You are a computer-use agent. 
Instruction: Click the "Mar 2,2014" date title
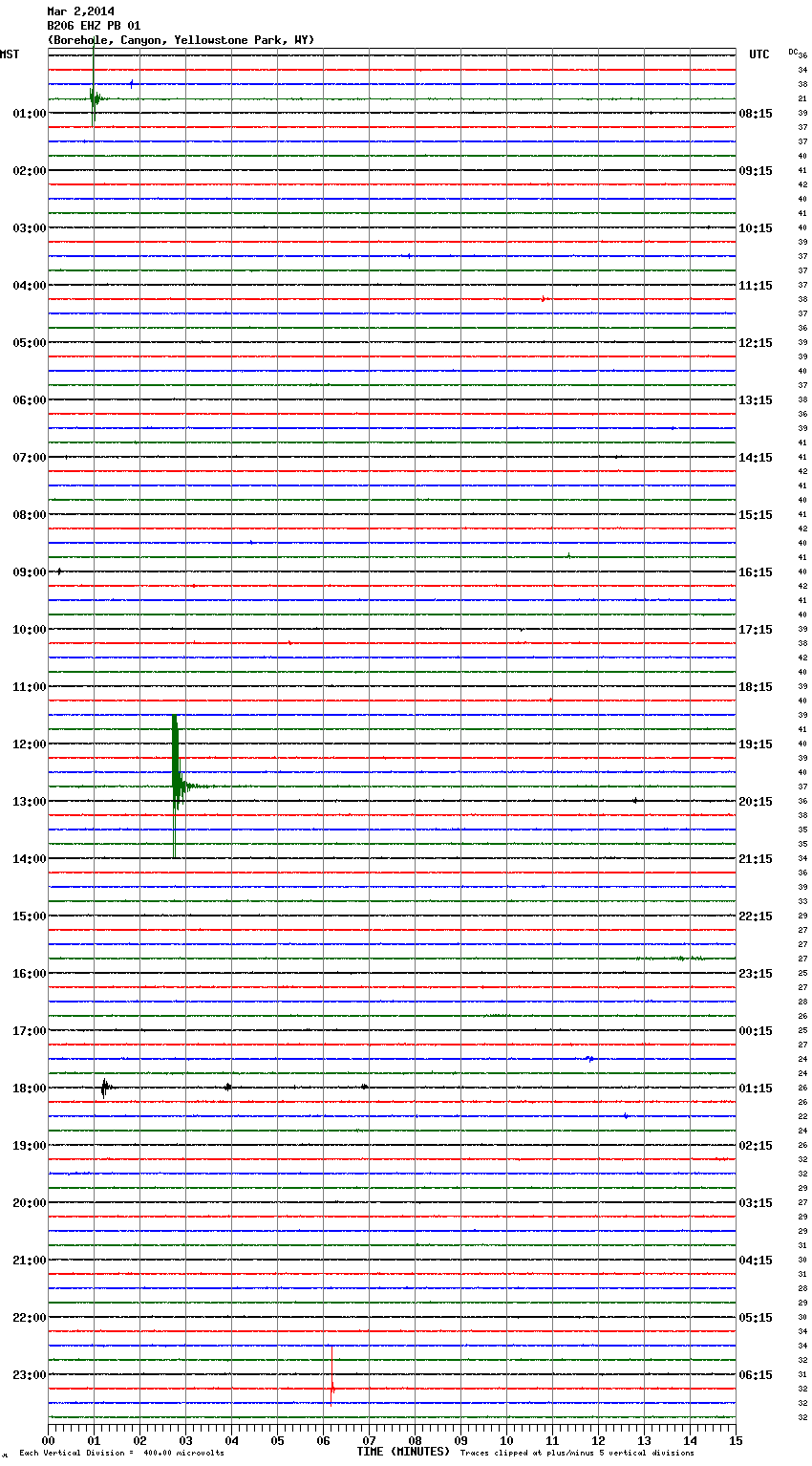pyautogui.click(x=80, y=11)
